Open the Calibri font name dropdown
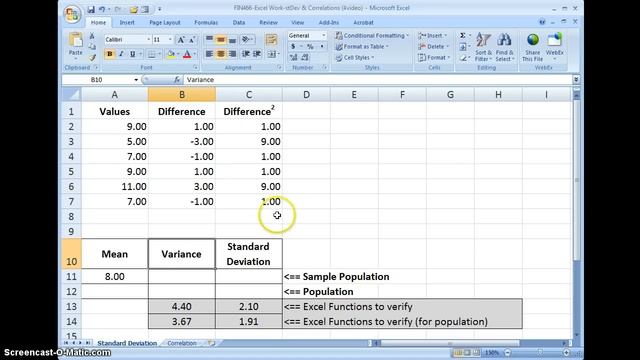Image resolution: width=640 pixels, height=360 pixels. click(x=148, y=40)
